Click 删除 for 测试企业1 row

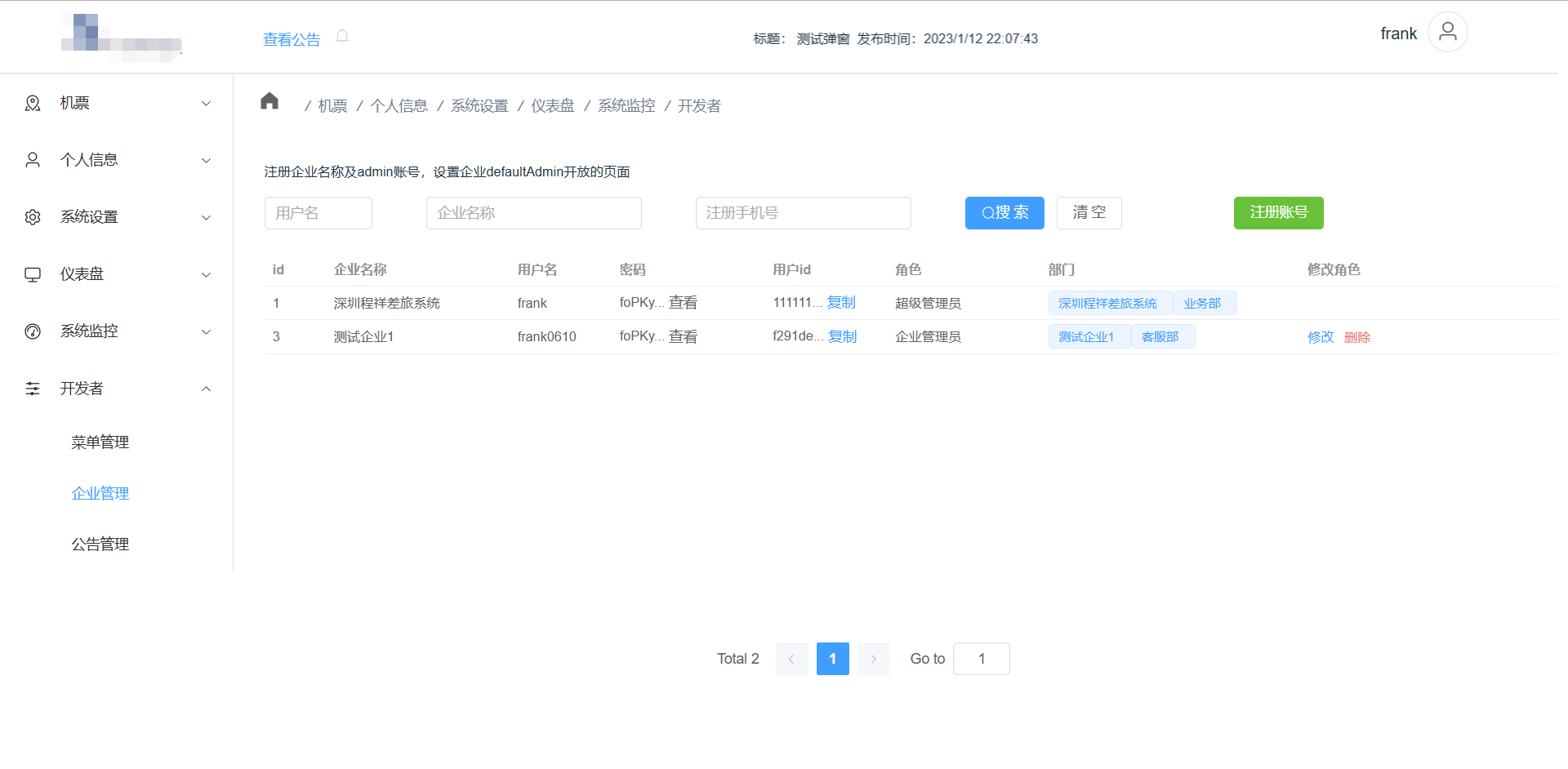[x=1357, y=337]
